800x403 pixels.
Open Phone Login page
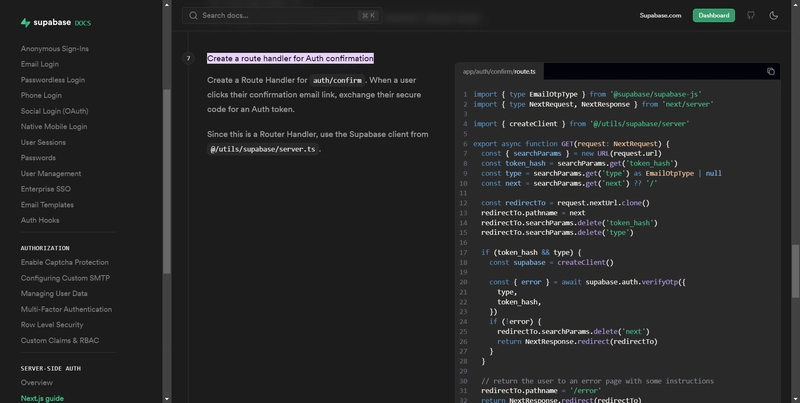(41, 95)
